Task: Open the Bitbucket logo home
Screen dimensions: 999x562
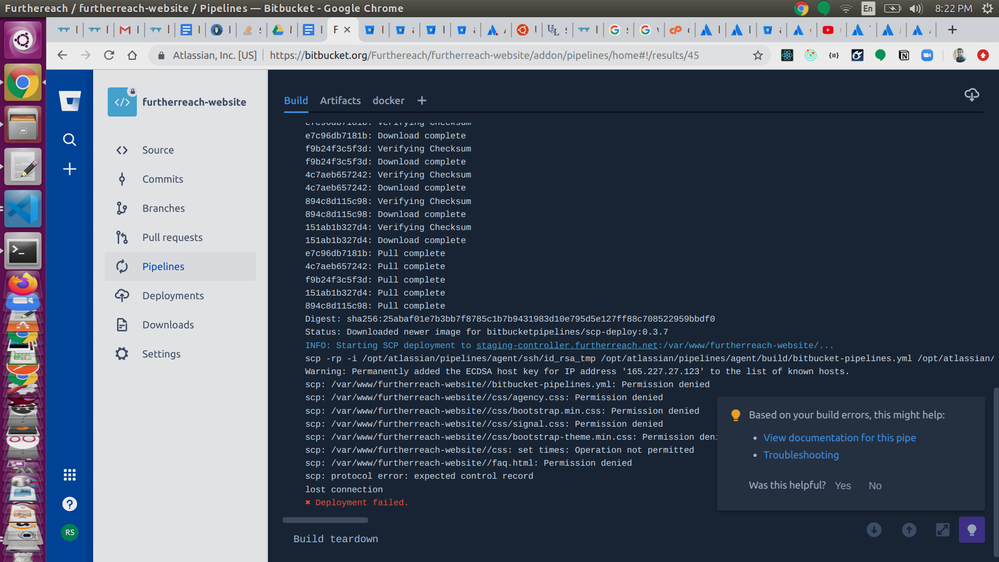Action: pyautogui.click(x=69, y=101)
